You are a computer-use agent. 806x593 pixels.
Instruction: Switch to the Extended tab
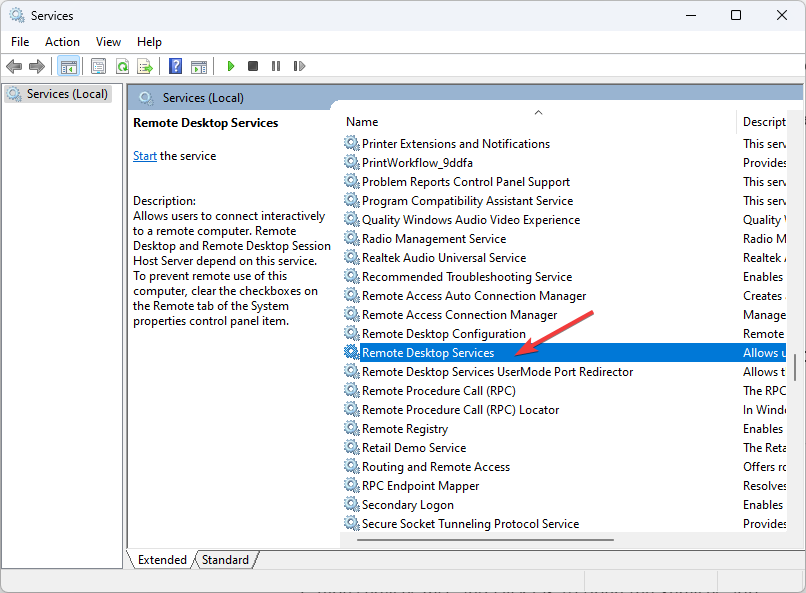tap(162, 560)
